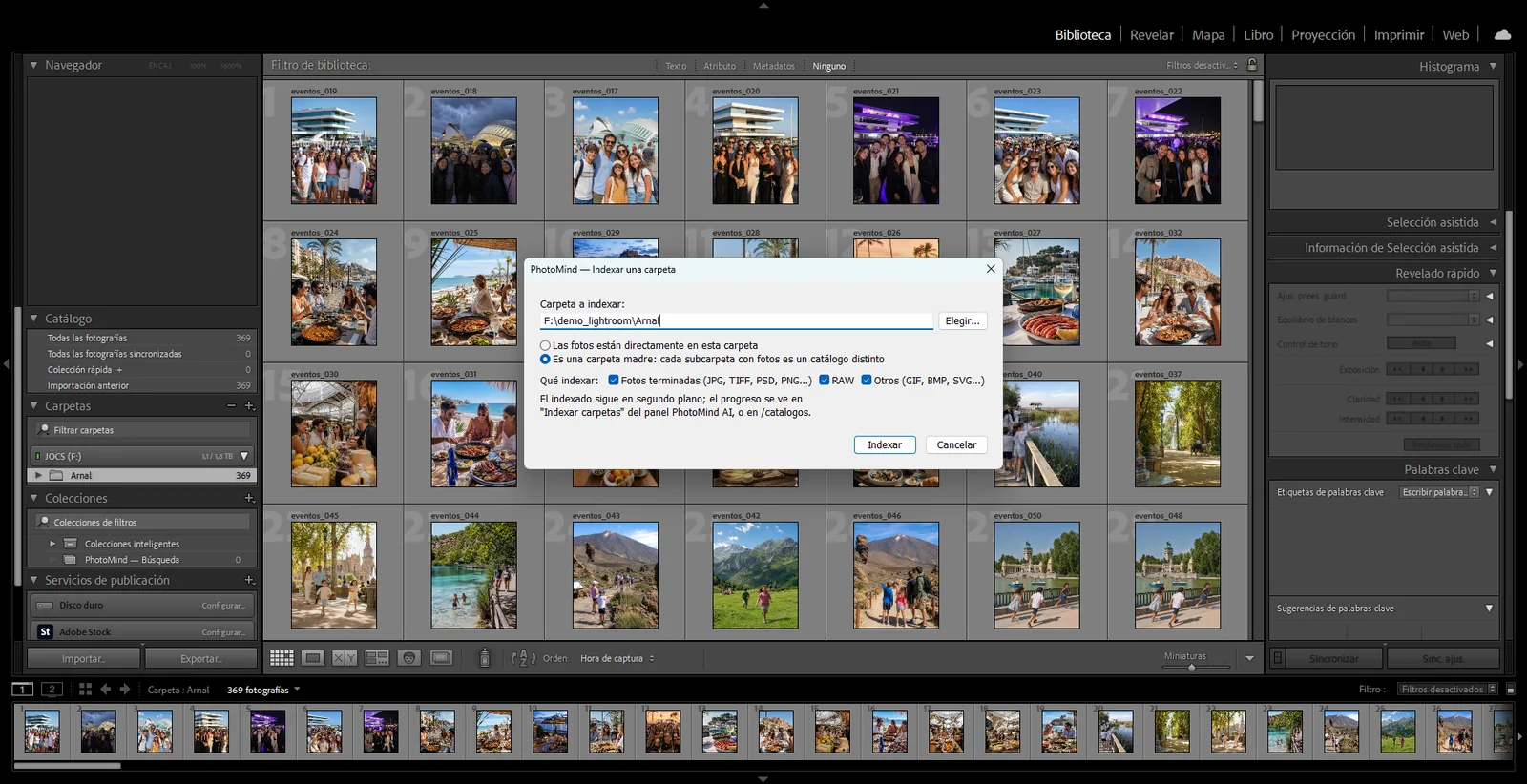The image size is (1527, 784).
Task: Toggle 'Otros (GIF, BMP, SVG...)' checkbox
Action: pos(867,380)
